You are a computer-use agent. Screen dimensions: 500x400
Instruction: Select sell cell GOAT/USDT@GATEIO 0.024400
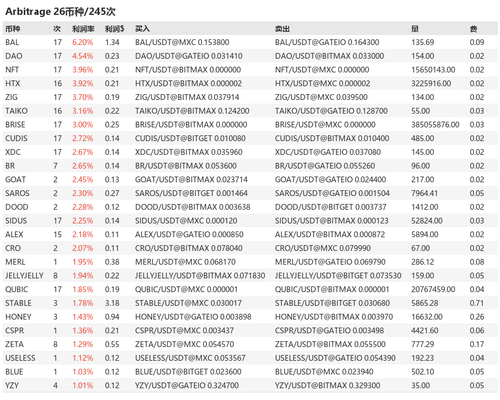point(330,179)
